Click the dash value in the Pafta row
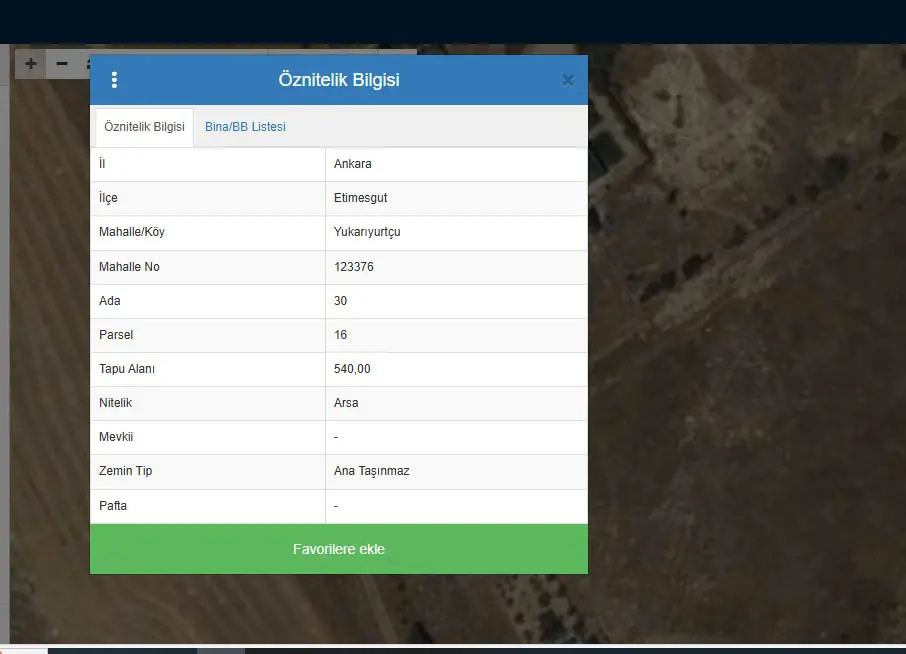Image resolution: width=906 pixels, height=654 pixels. [336, 506]
